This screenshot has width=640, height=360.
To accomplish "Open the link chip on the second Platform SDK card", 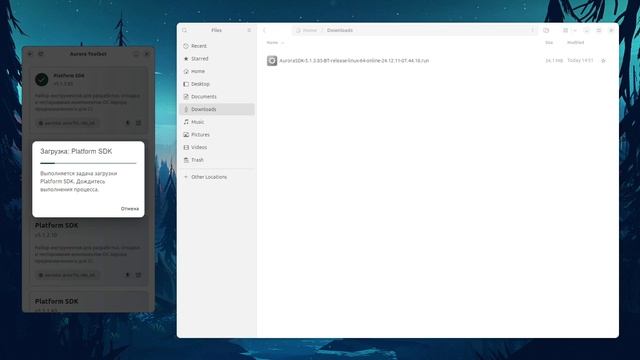I will (x=67, y=275).
